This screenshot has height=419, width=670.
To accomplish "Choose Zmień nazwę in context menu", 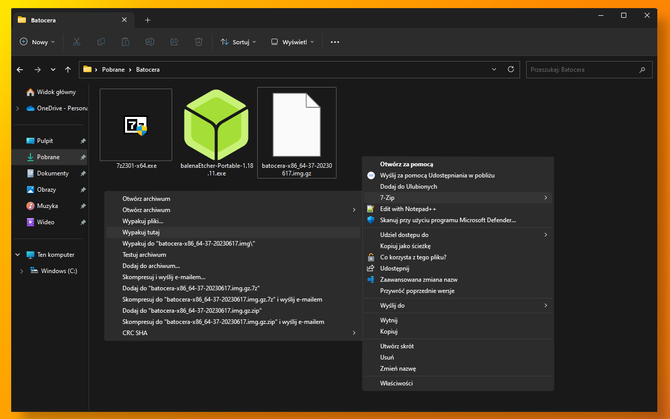I will pos(458,369).
